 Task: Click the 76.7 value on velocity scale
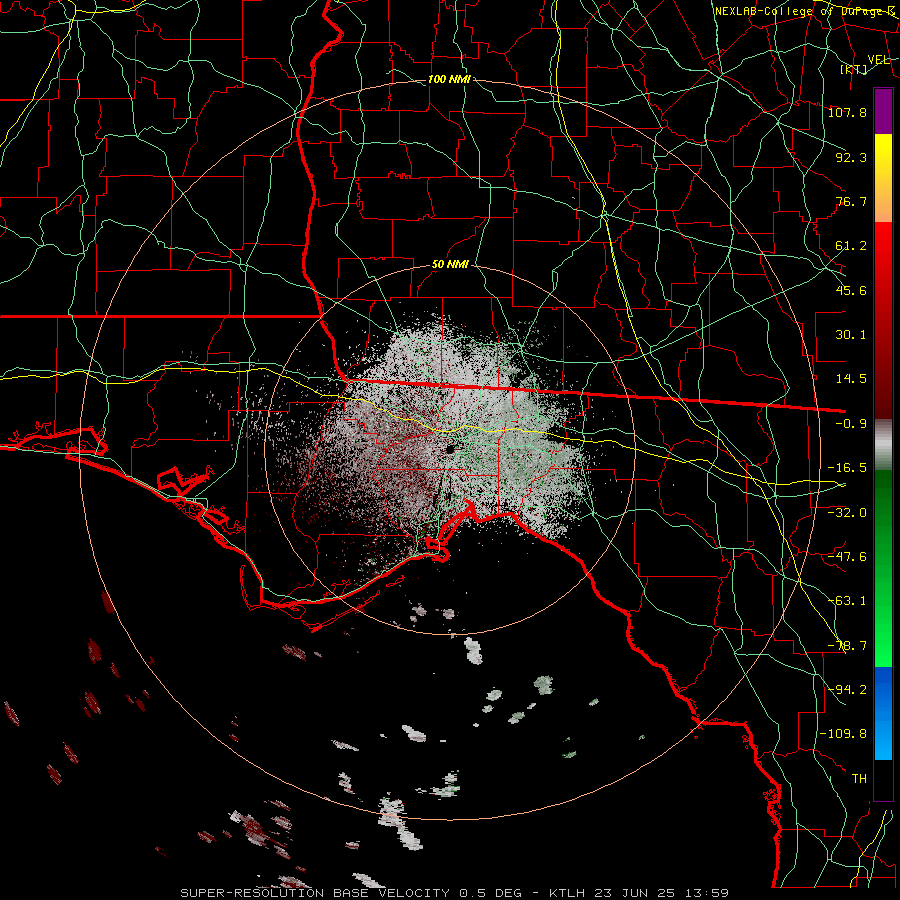(x=851, y=201)
